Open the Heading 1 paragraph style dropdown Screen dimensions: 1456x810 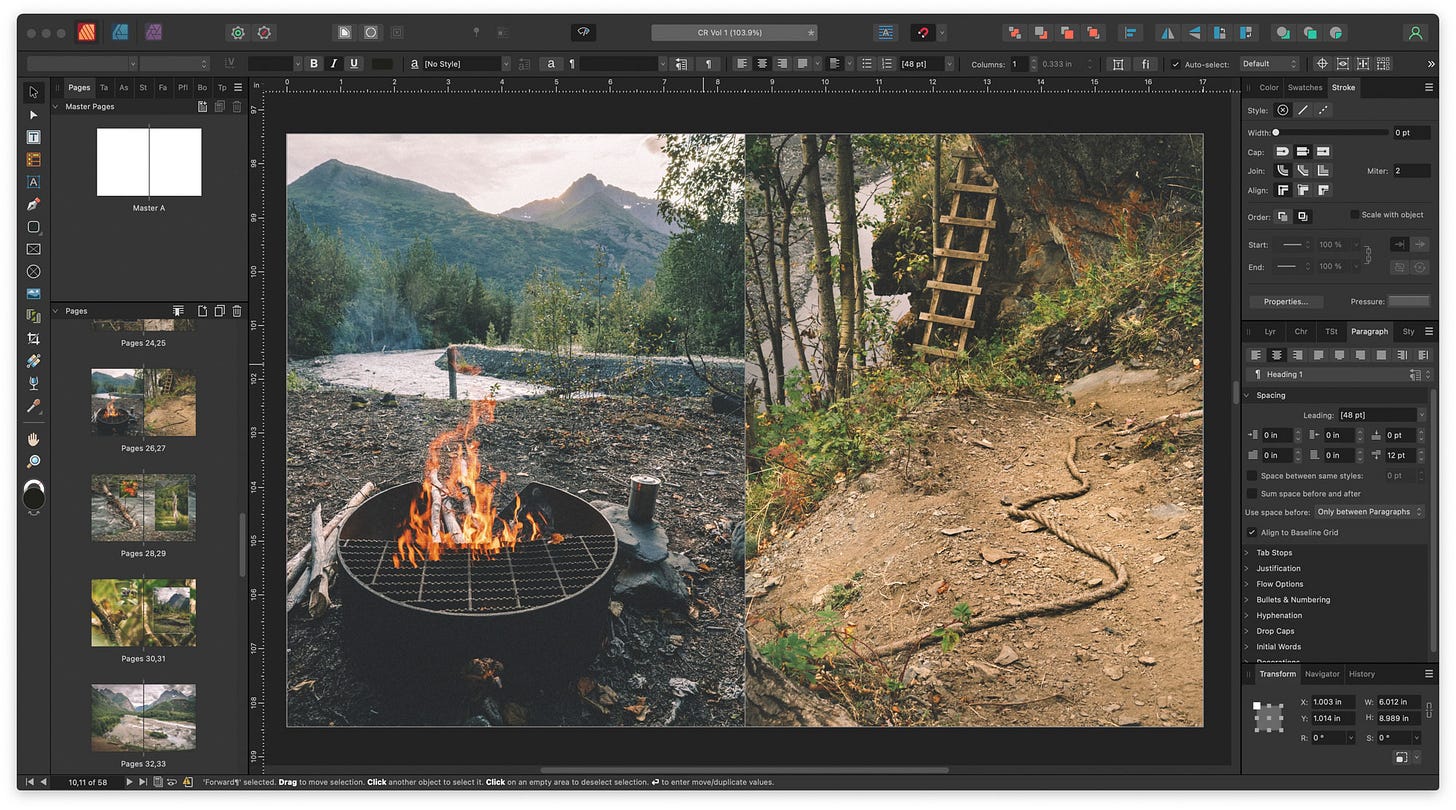(x=1338, y=375)
